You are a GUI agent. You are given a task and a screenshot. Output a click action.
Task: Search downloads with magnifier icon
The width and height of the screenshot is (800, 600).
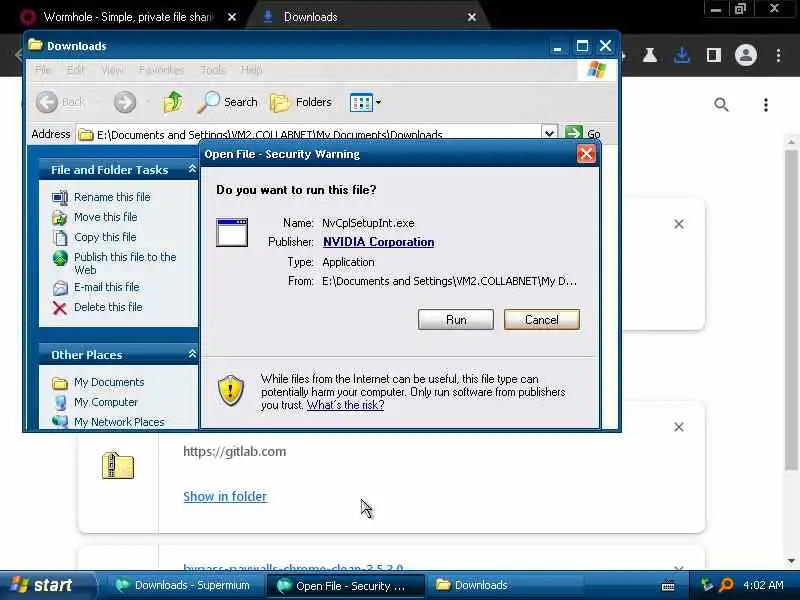coord(721,105)
